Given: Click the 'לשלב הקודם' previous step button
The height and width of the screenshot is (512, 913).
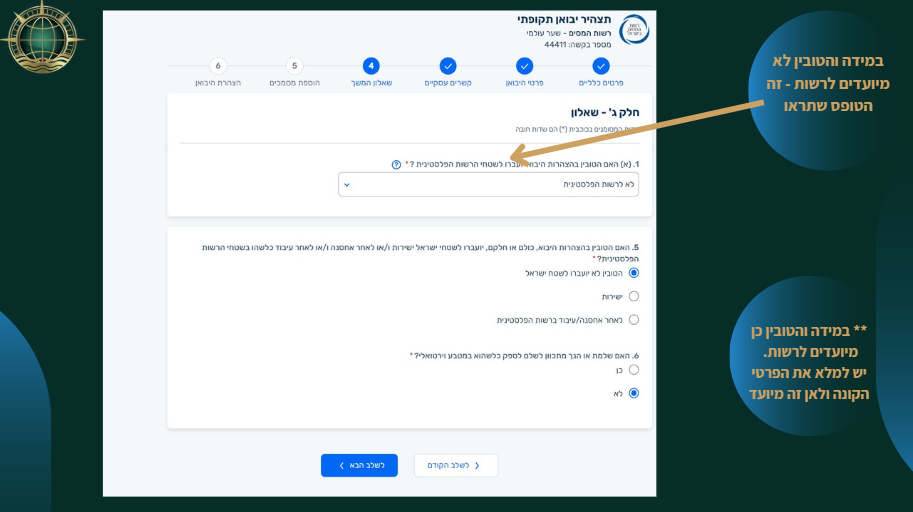Looking at the screenshot, I should point(456,465).
